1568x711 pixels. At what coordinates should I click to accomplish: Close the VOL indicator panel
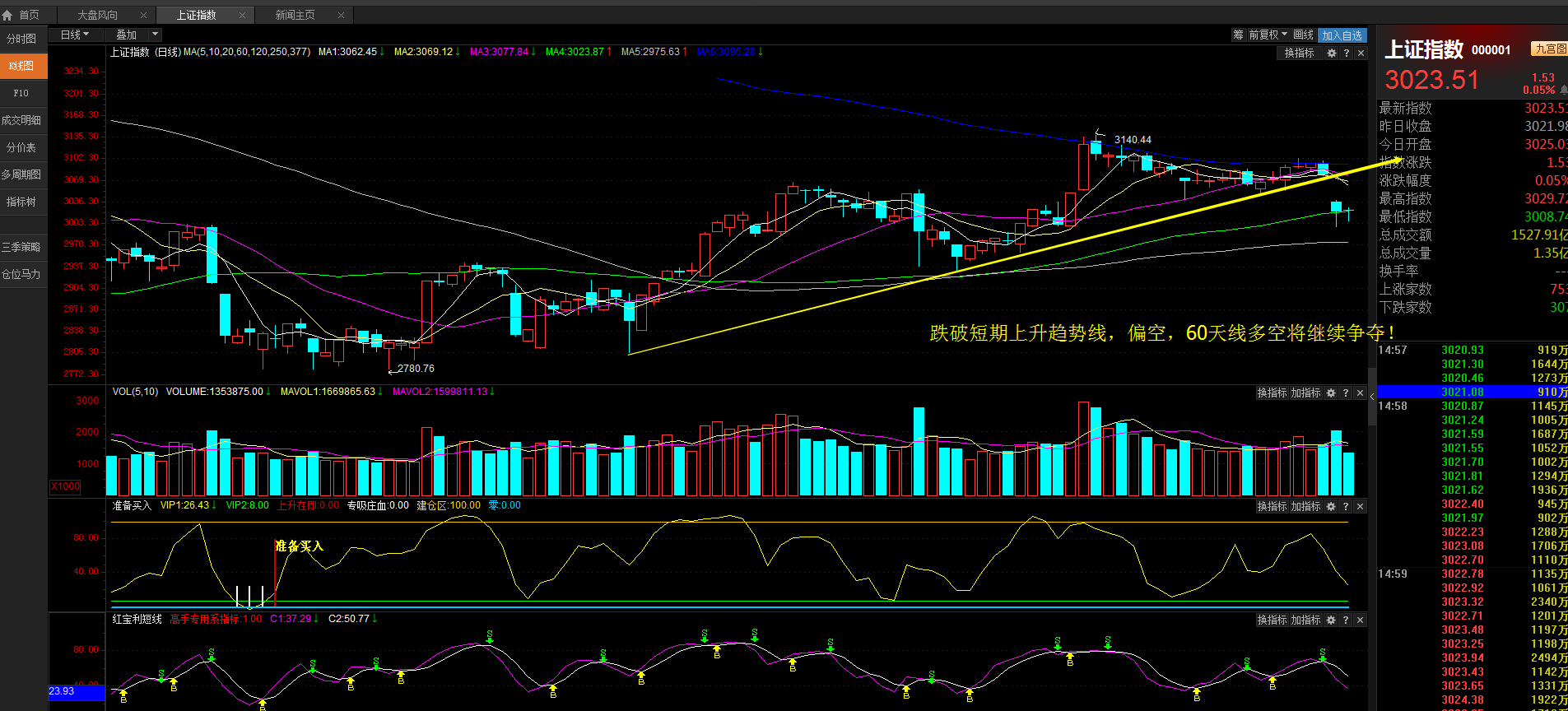[1360, 393]
